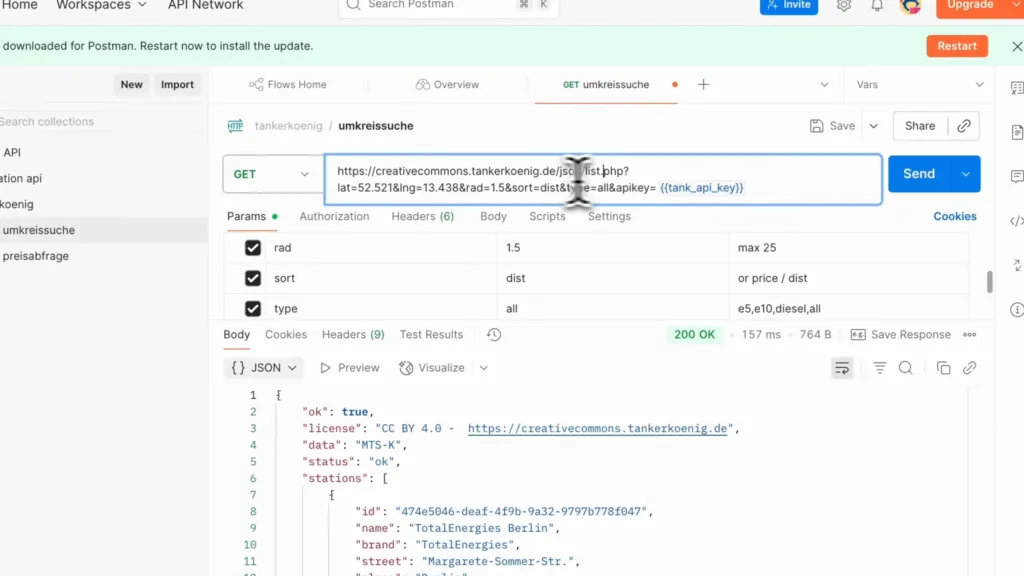The height and width of the screenshot is (576, 1024).
Task: Click the New button
Action: pyautogui.click(x=131, y=85)
